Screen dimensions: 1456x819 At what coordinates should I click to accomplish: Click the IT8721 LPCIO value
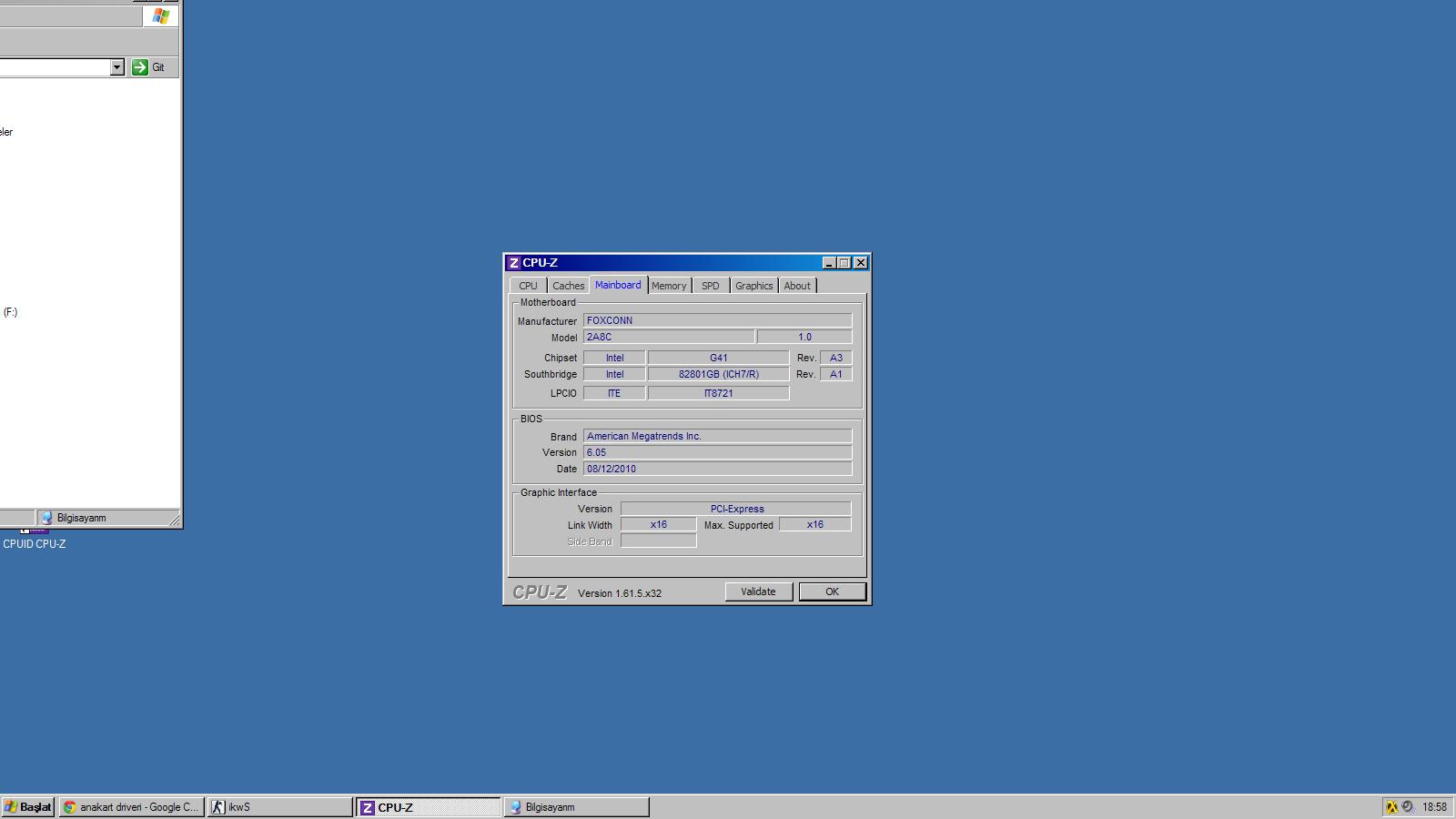click(718, 393)
